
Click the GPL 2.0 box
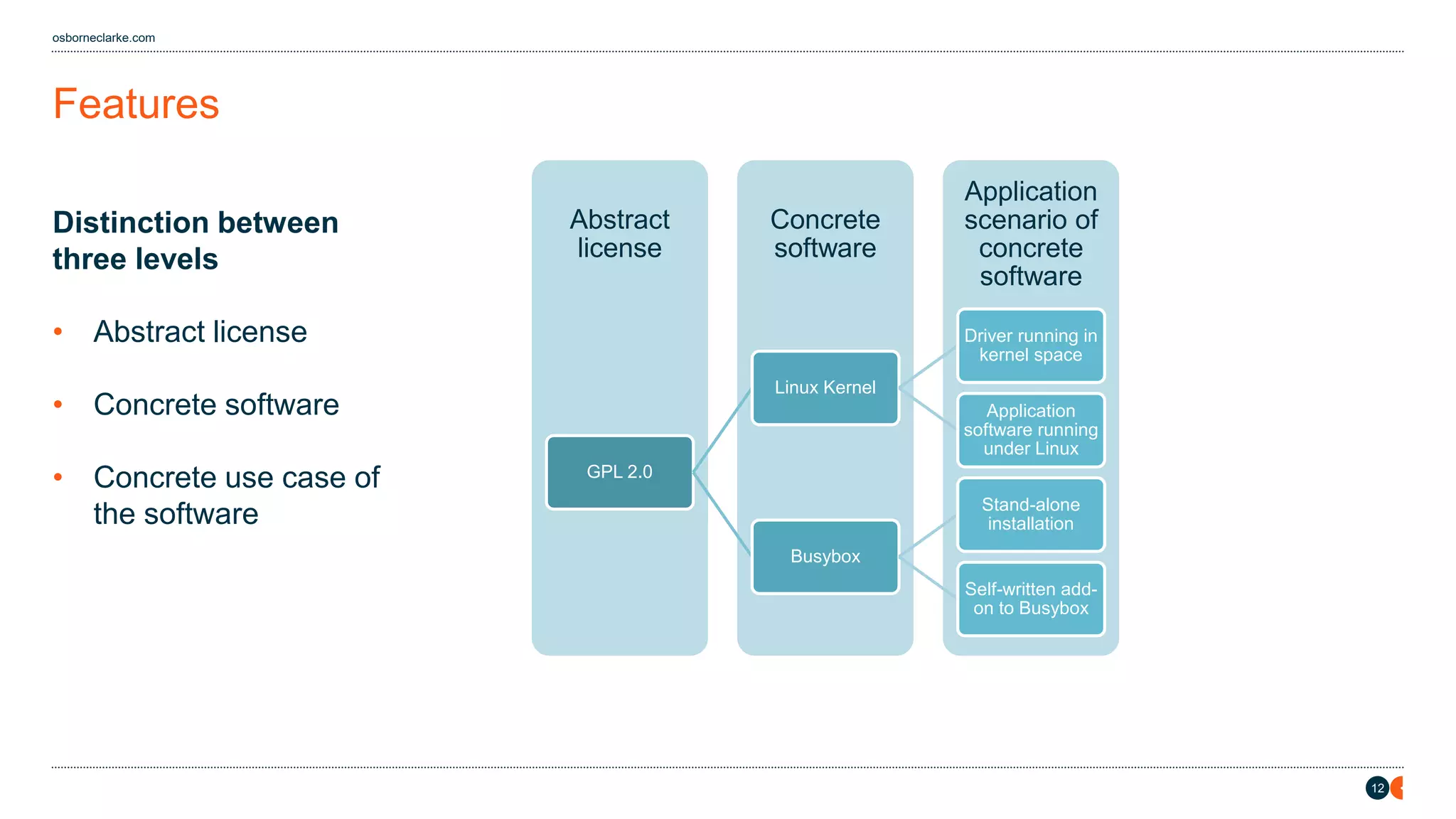[x=619, y=472]
